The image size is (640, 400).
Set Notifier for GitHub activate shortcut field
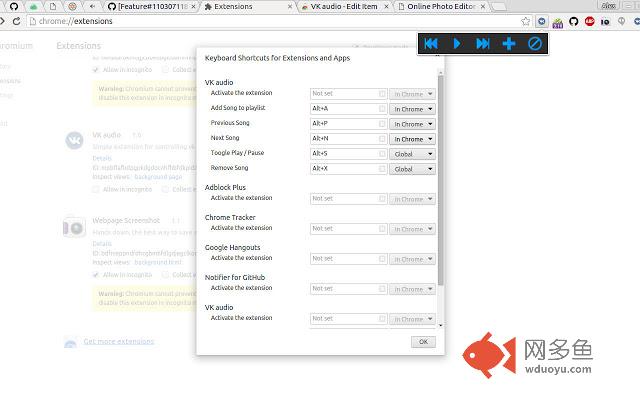pos(348,289)
